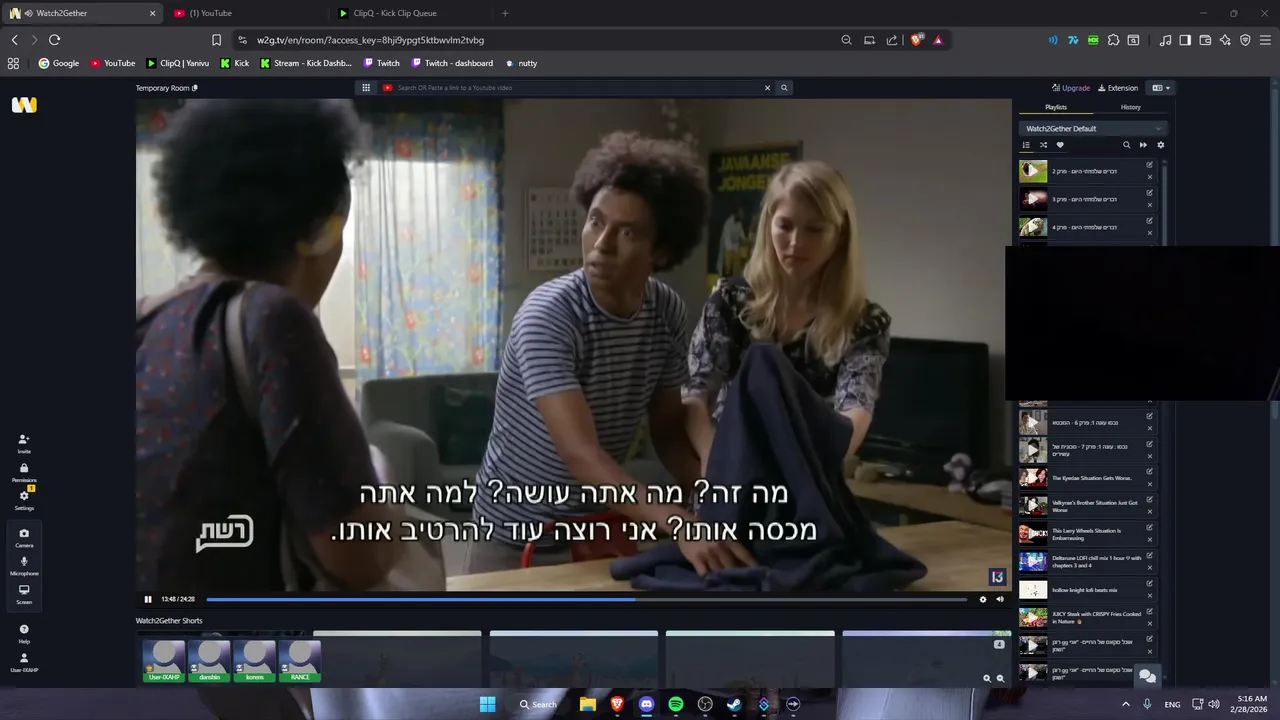Mute the video player volume

point(1000,599)
